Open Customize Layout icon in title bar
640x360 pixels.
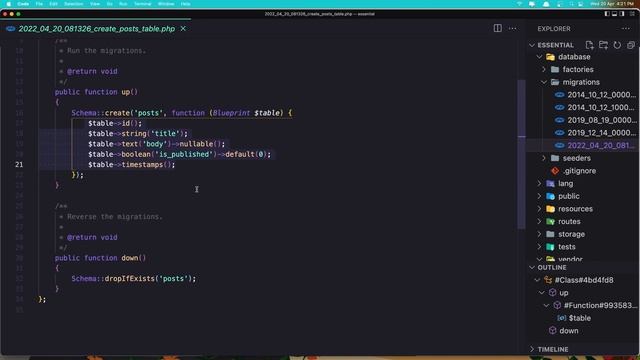631,13
